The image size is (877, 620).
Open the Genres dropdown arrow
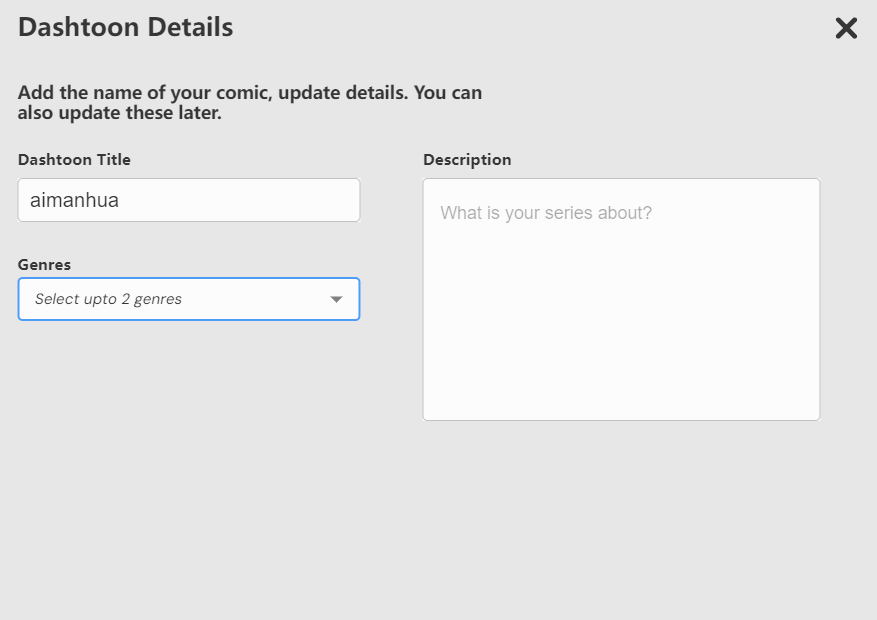(x=336, y=299)
